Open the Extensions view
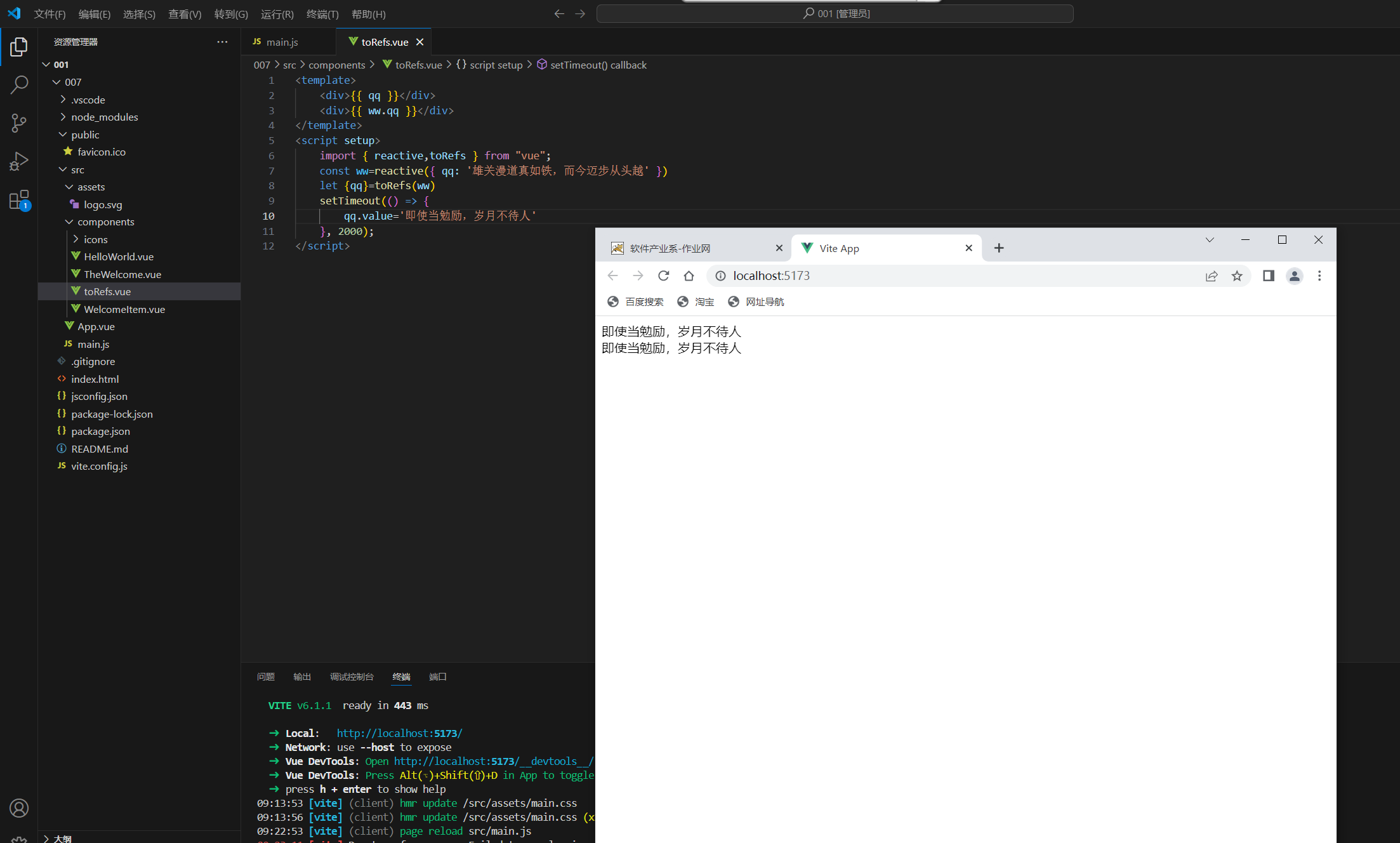 point(19,200)
